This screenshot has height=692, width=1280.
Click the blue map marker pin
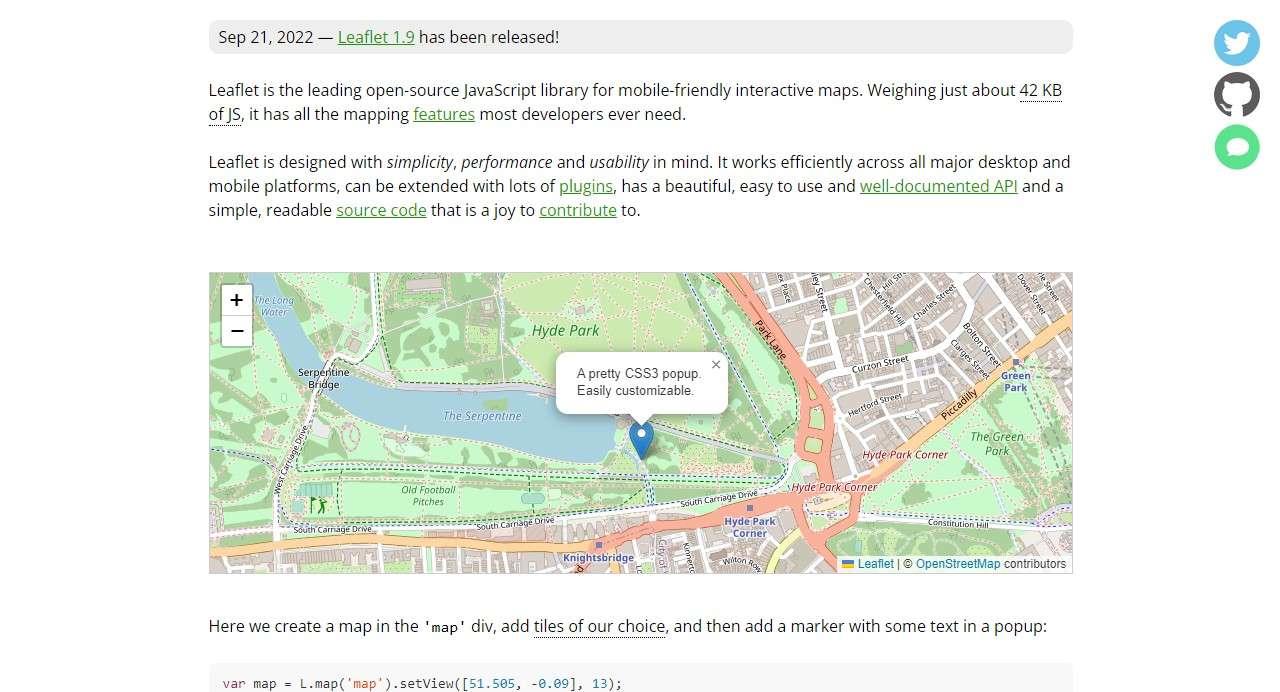(x=641, y=439)
